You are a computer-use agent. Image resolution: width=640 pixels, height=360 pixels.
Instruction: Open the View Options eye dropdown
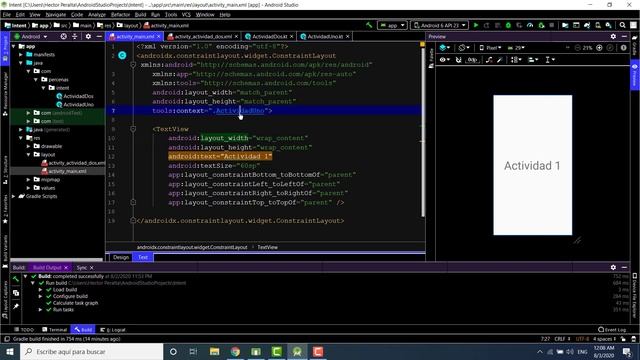[x=444, y=60]
